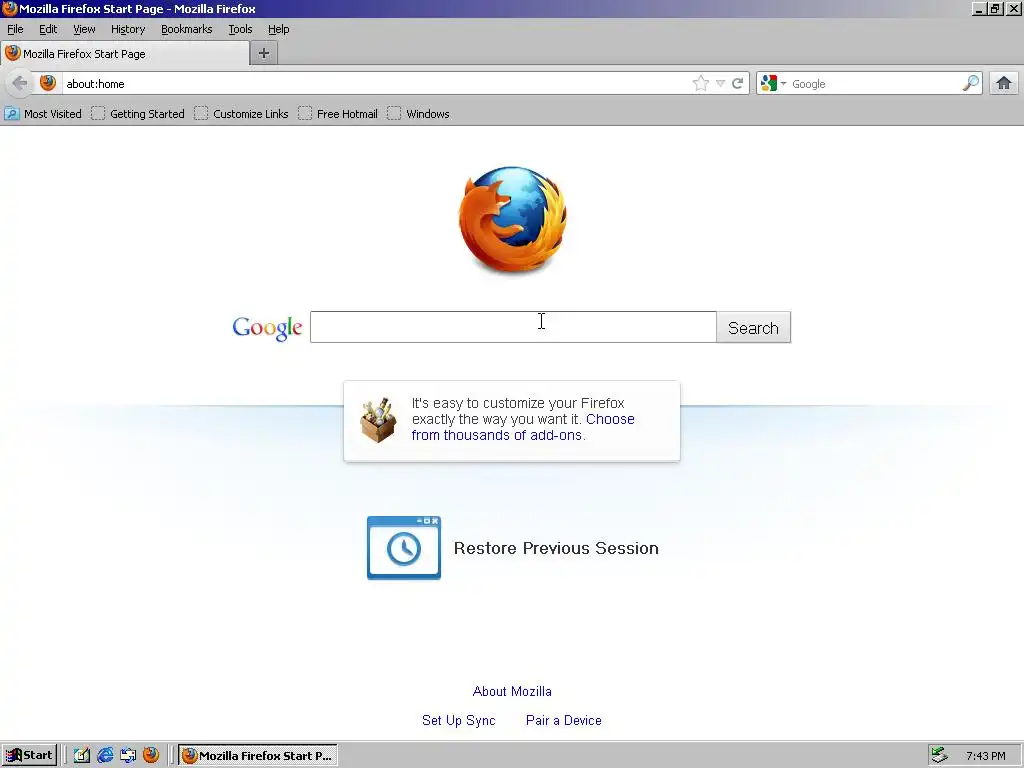Click the Google logo beside search box

pos(267,328)
